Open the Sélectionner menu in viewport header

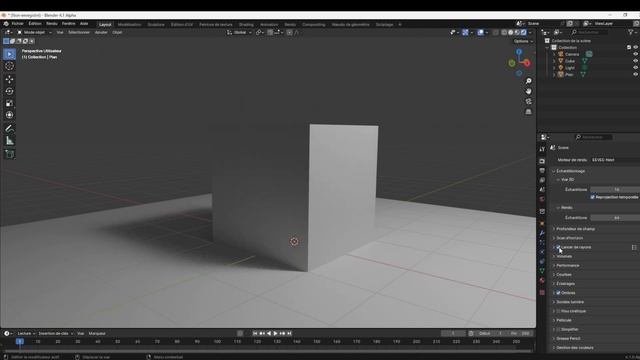coord(79,32)
